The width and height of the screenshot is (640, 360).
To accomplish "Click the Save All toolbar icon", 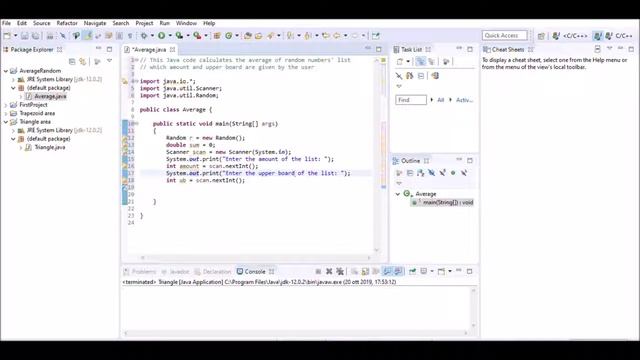I will tap(35, 36).
